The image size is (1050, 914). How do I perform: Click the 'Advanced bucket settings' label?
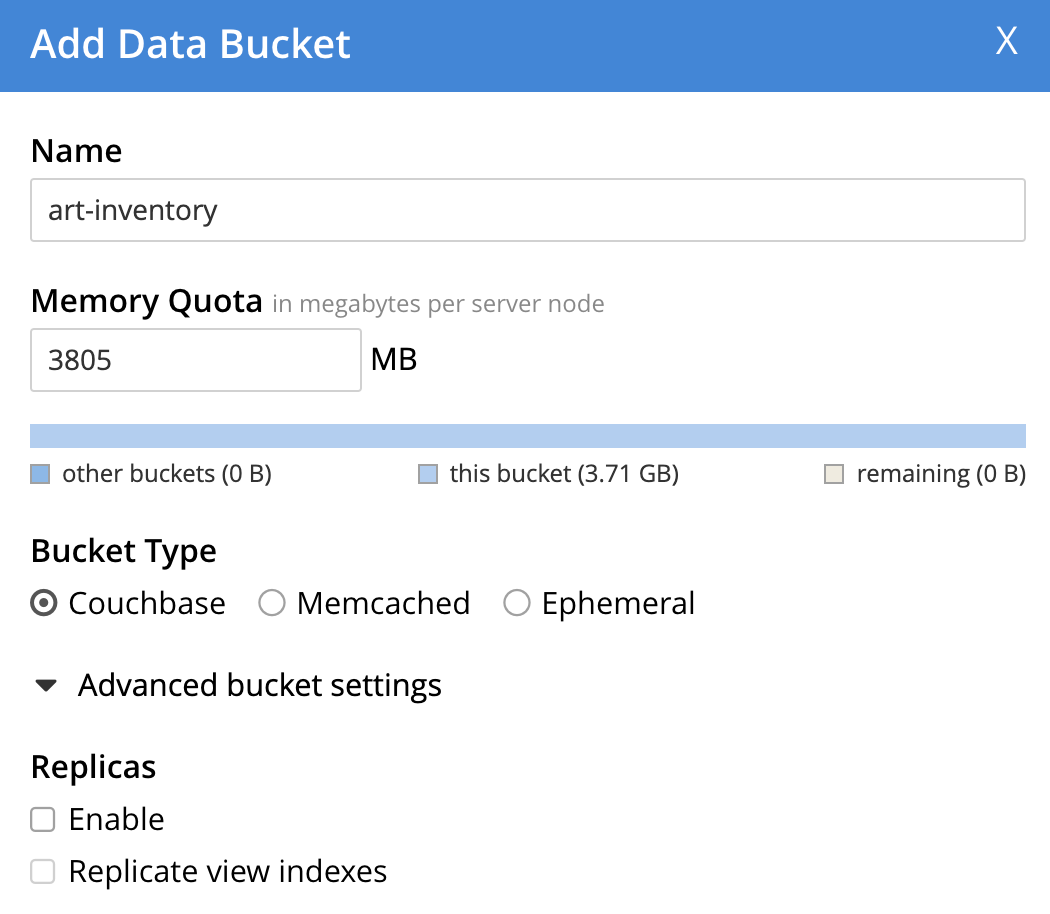pyautogui.click(x=259, y=686)
